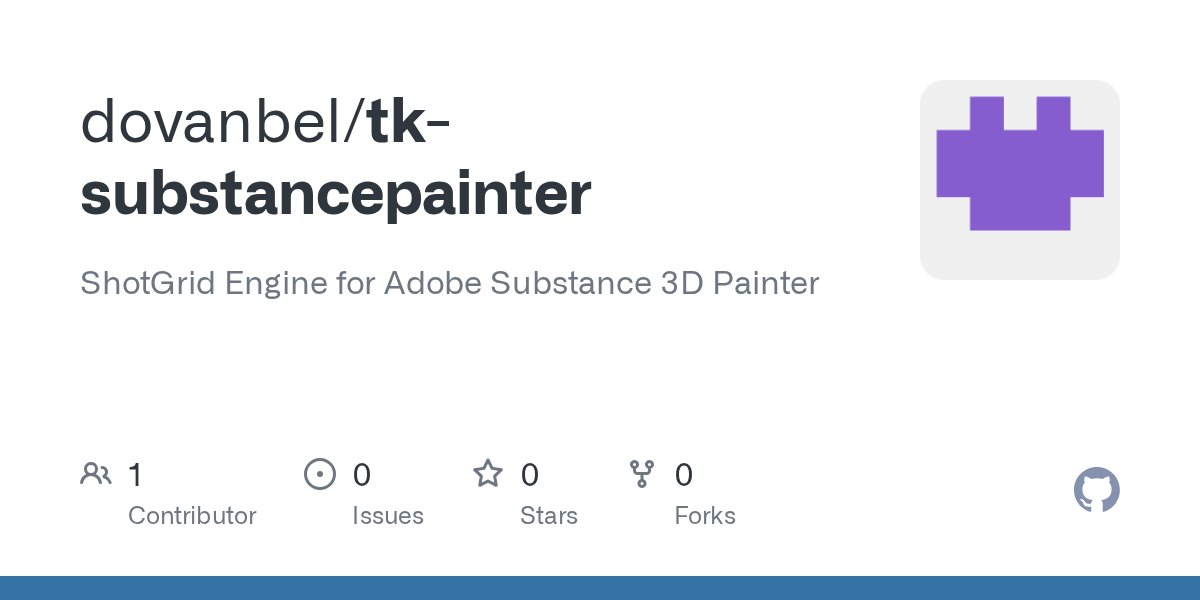Click the gray avatar background tile
Image resolution: width=1200 pixels, height=600 pixels.
coord(1020,180)
